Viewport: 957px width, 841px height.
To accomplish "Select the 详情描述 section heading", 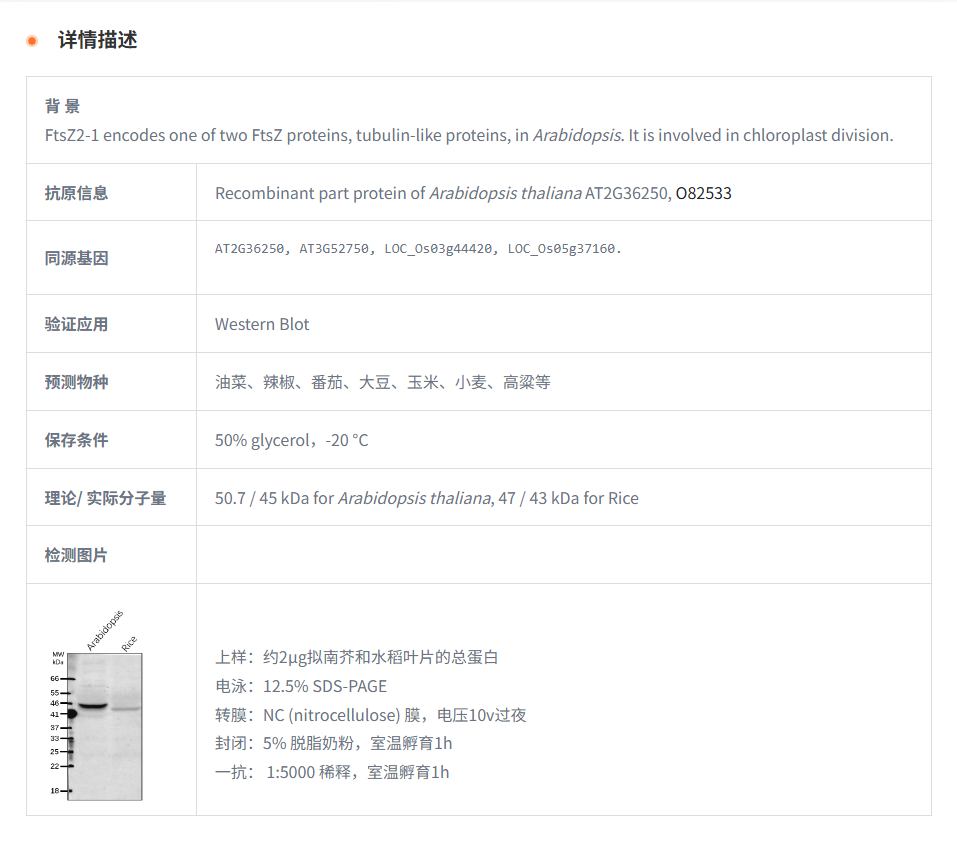I will (97, 40).
